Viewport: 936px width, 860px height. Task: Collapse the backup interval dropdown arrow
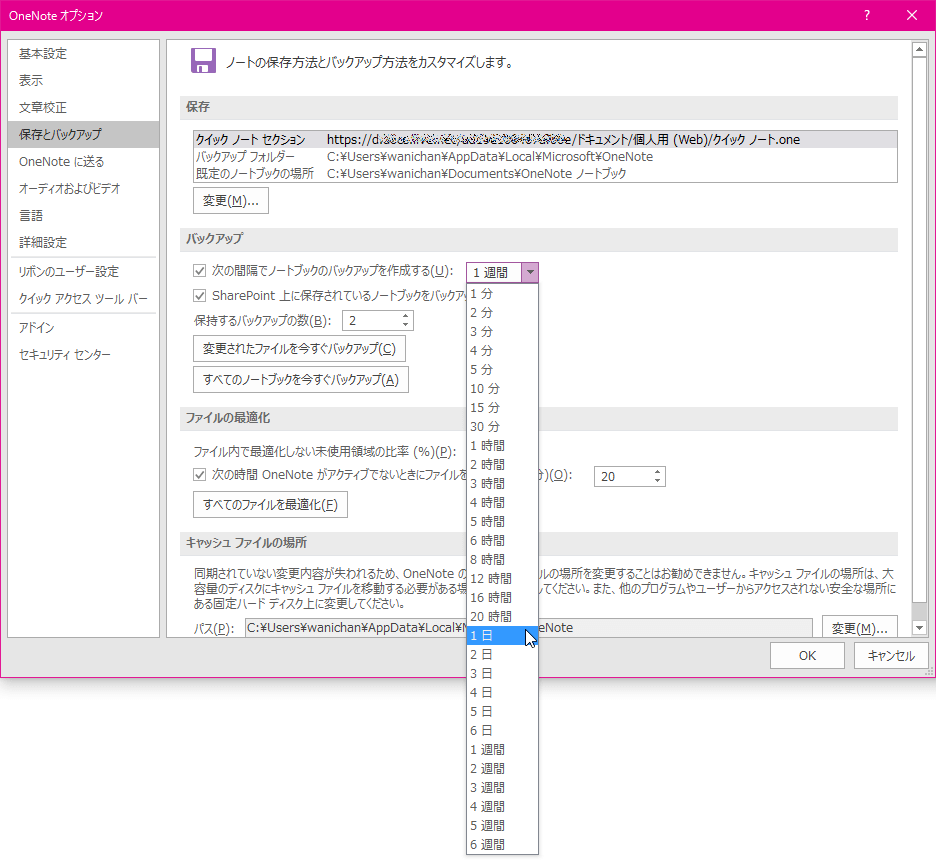[x=529, y=272]
